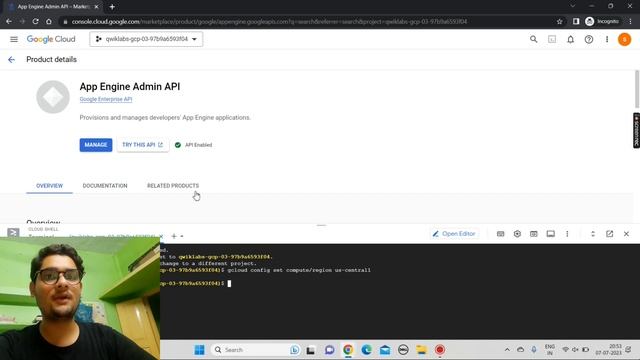The height and width of the screenshot is (360, 640).
Task: Toggle the Cloud Shell on-screen keyboard icon
Action: (500, 234)
